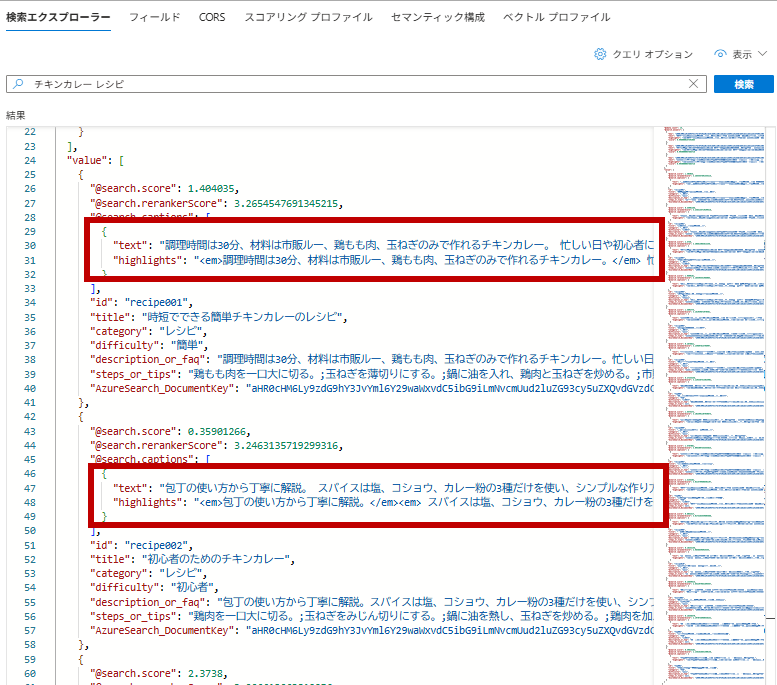Focus the チキンカレー レシピ search field
Viewport: 777px width, 685px height.
[x=350, y=85]
